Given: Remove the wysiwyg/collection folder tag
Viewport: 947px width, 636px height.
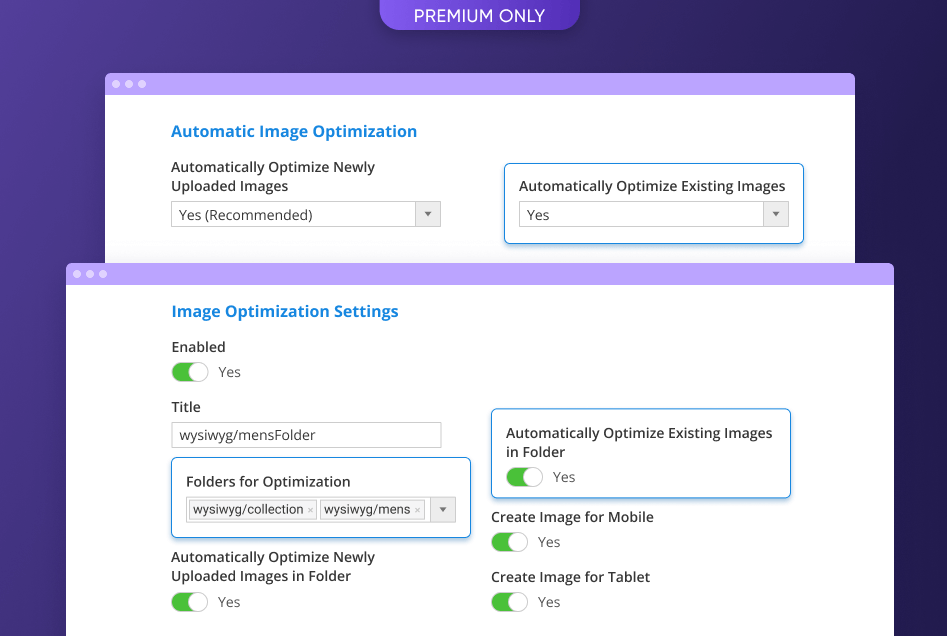Looking at the screenshot, I should pos(310,510).
